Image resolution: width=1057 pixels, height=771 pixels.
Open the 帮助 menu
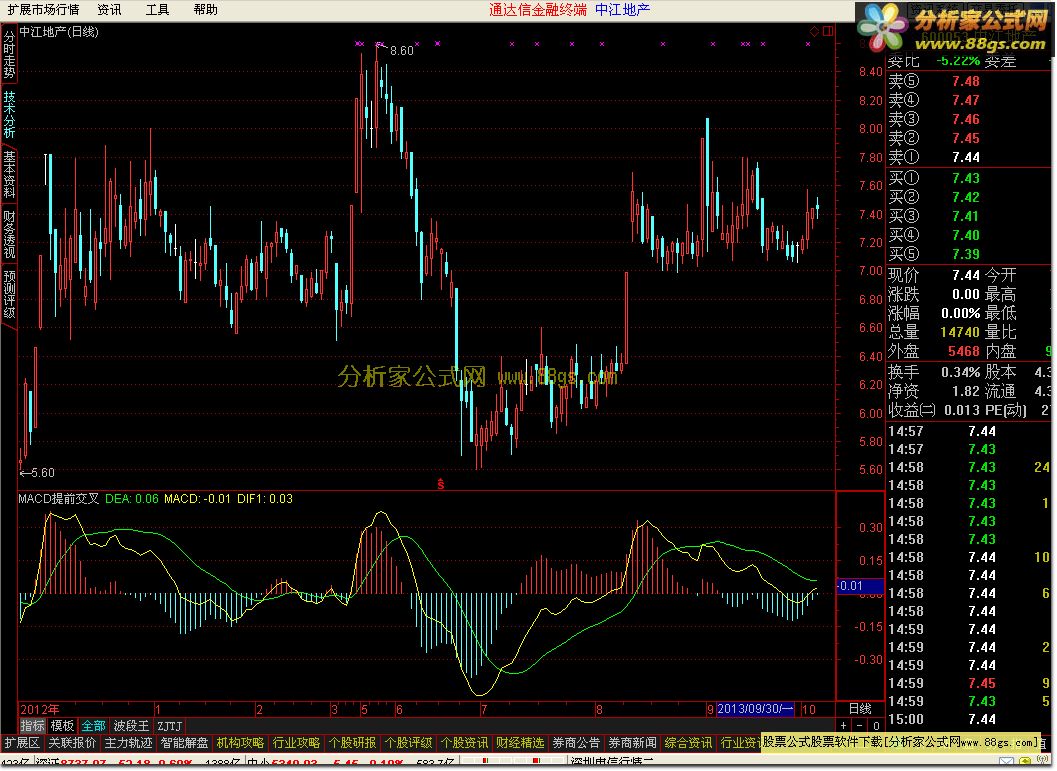click(x=205, y=9)
